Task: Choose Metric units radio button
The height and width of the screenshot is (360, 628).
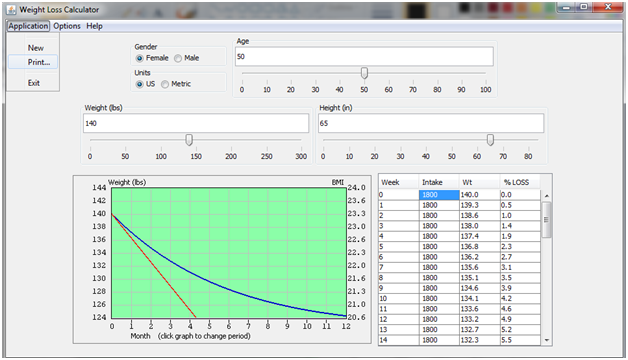Action: click(x=165, y=84)
